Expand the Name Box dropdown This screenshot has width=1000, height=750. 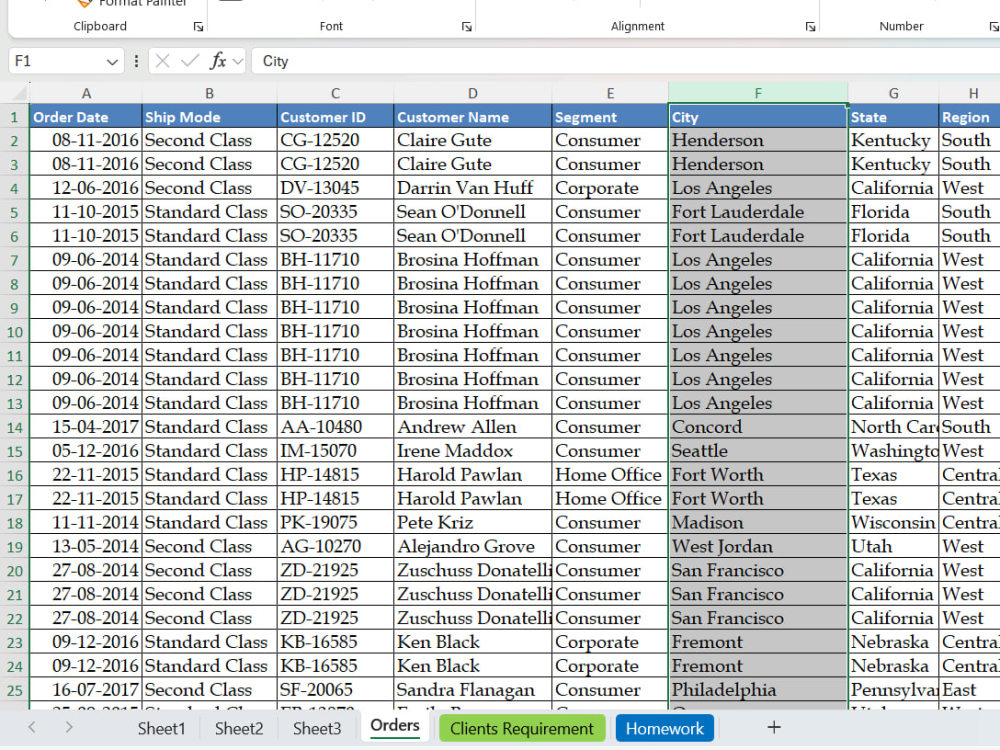tap(112, 62)
